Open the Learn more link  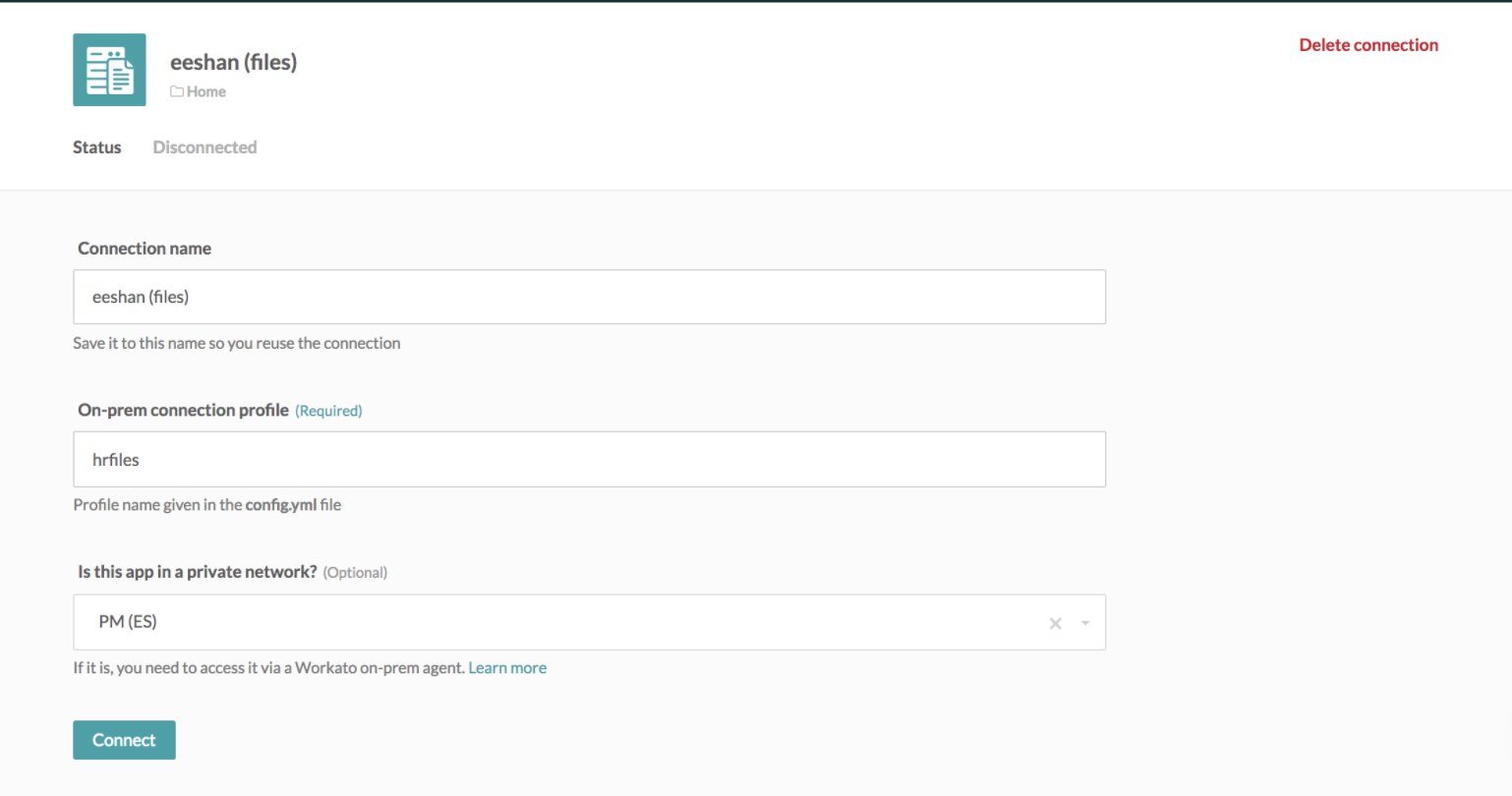(x=507, y=667)
